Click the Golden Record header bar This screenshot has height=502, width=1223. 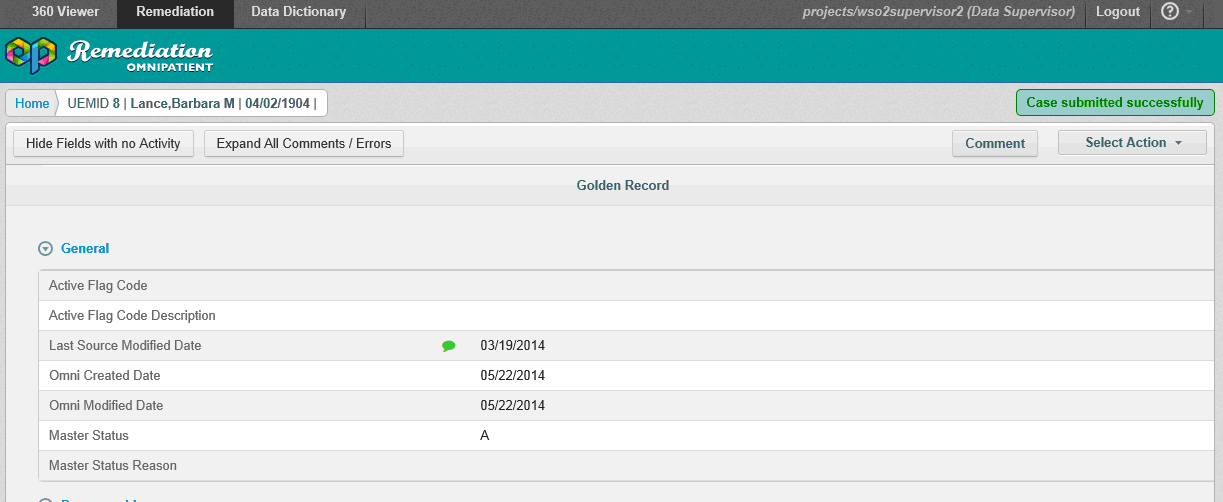(622, 185)
